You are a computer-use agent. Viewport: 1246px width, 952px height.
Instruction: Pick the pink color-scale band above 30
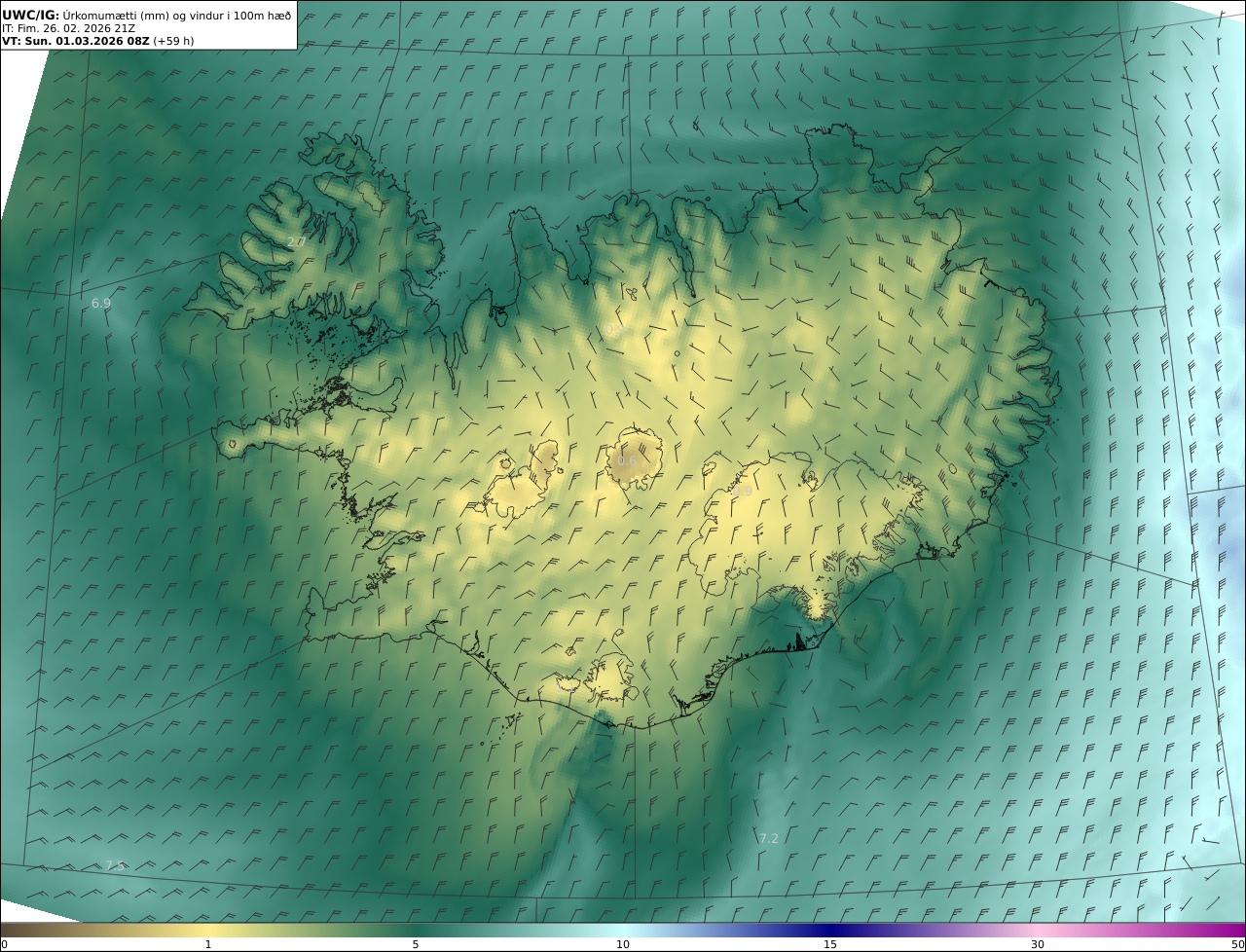tap(1038, 930)
